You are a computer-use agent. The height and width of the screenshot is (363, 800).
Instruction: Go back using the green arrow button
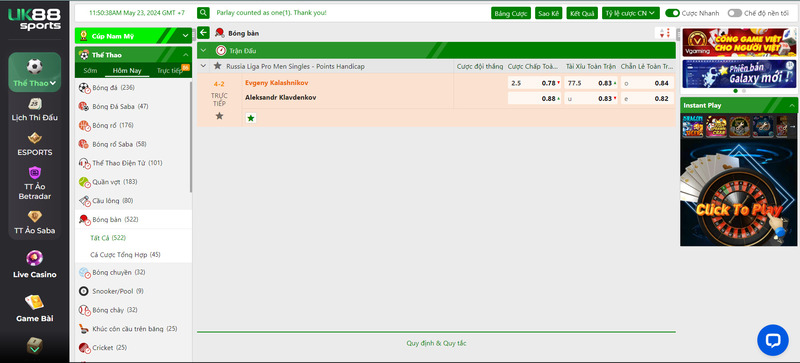(203, 33)
